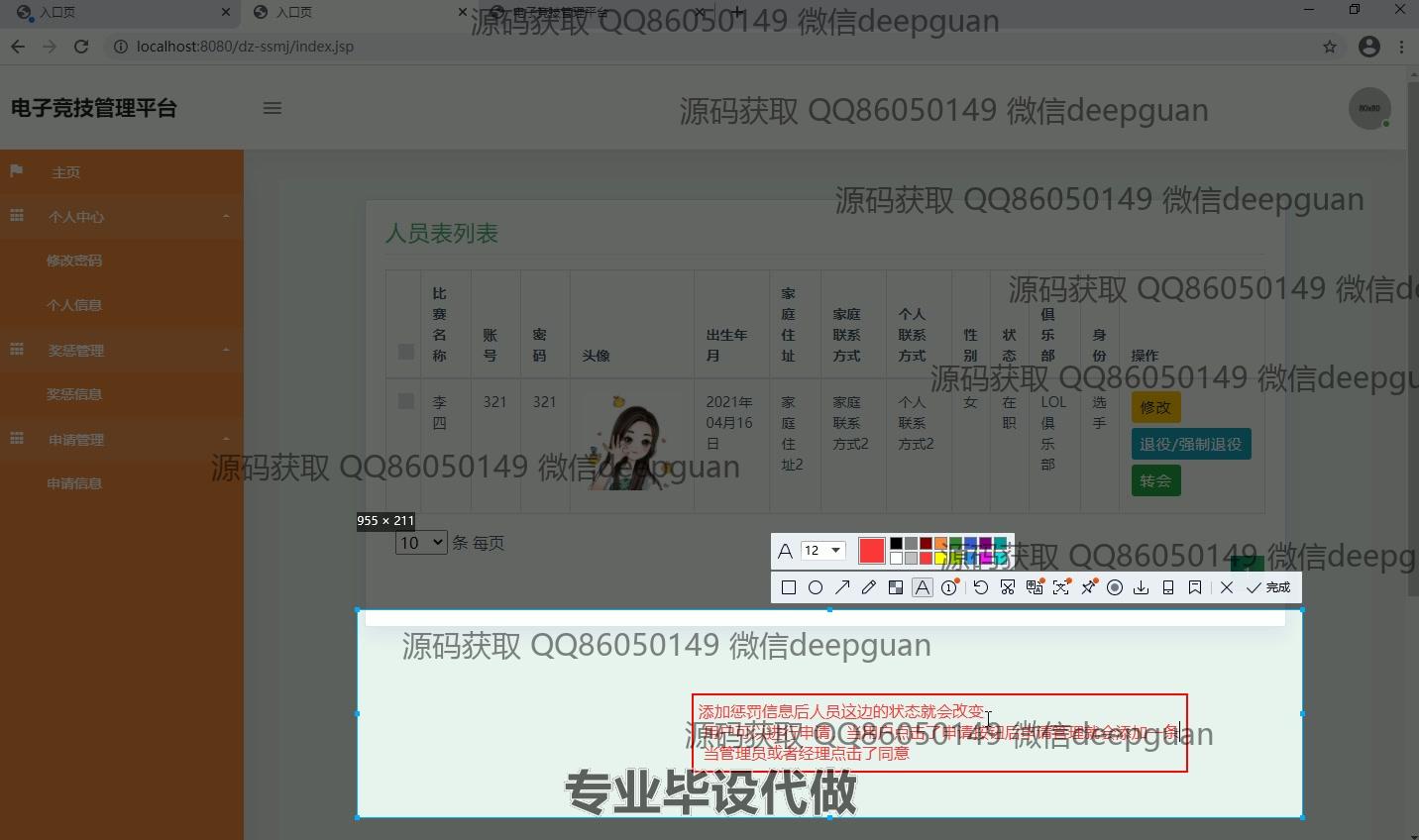Select the rectangle drawing tool
1419x840 pixels.
(x=789, y=587)
